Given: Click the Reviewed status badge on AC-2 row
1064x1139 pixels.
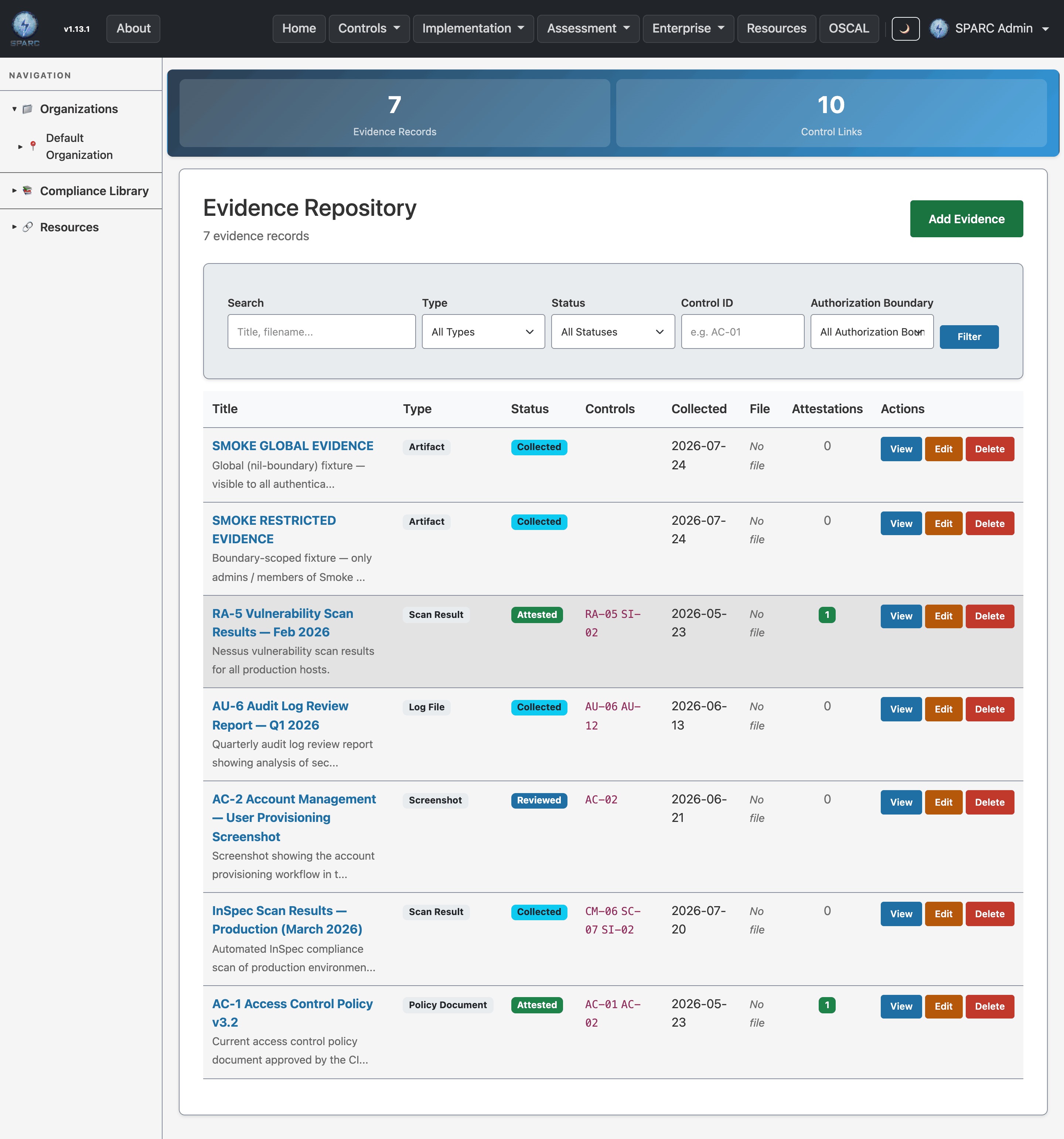Looking at the screenshot, I should (x=539, y=800).
